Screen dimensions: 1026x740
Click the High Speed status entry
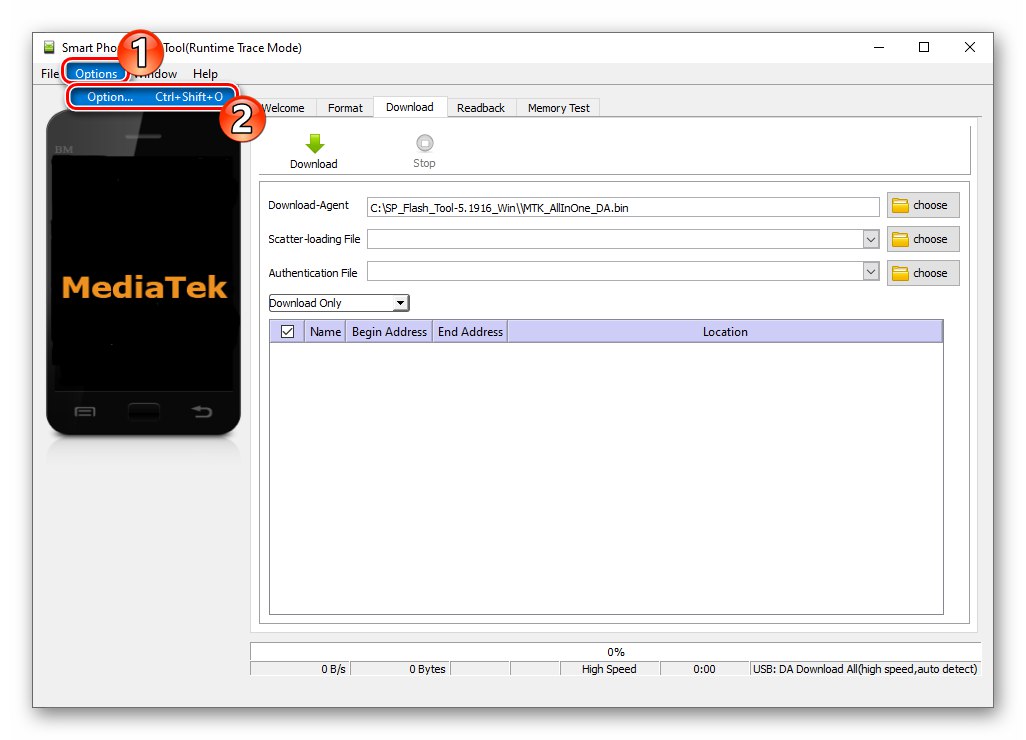tap(609, 669)
